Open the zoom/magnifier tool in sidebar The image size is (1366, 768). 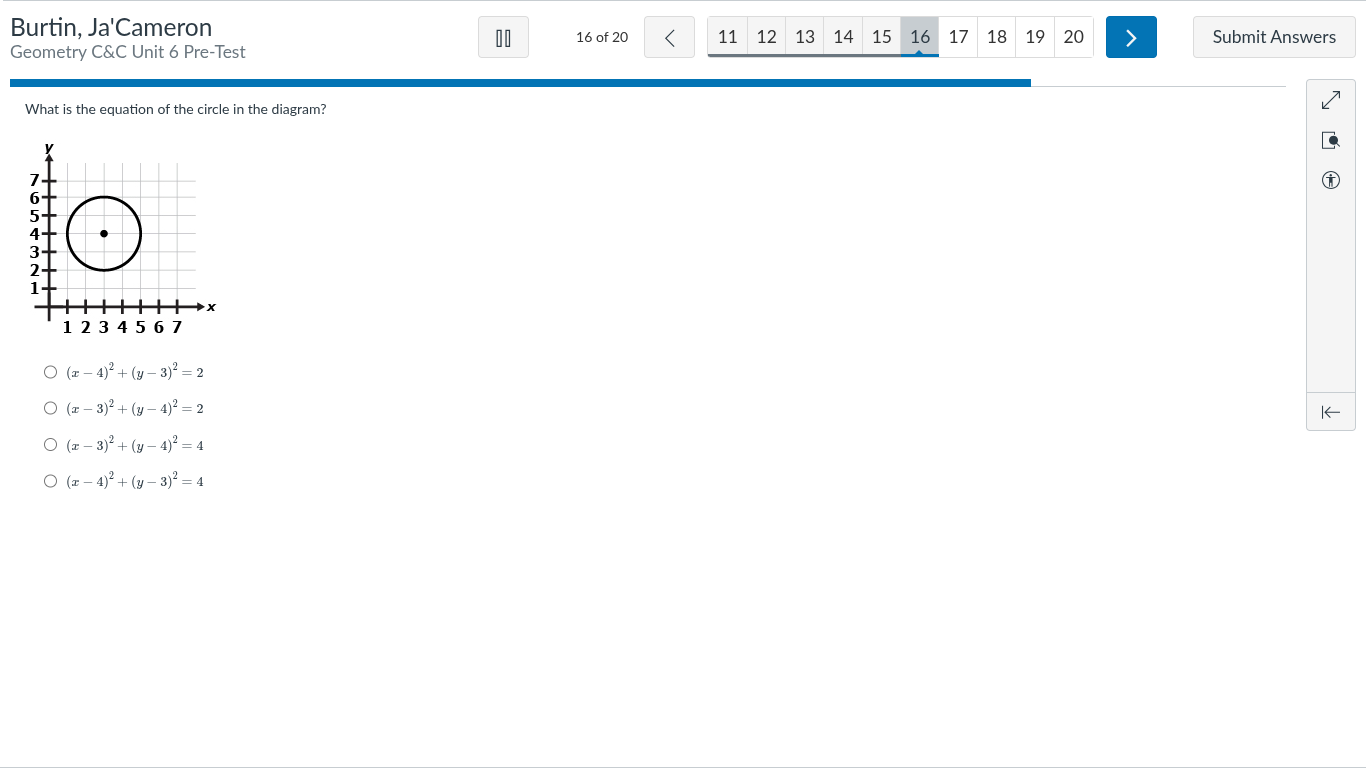[1330, 140]
